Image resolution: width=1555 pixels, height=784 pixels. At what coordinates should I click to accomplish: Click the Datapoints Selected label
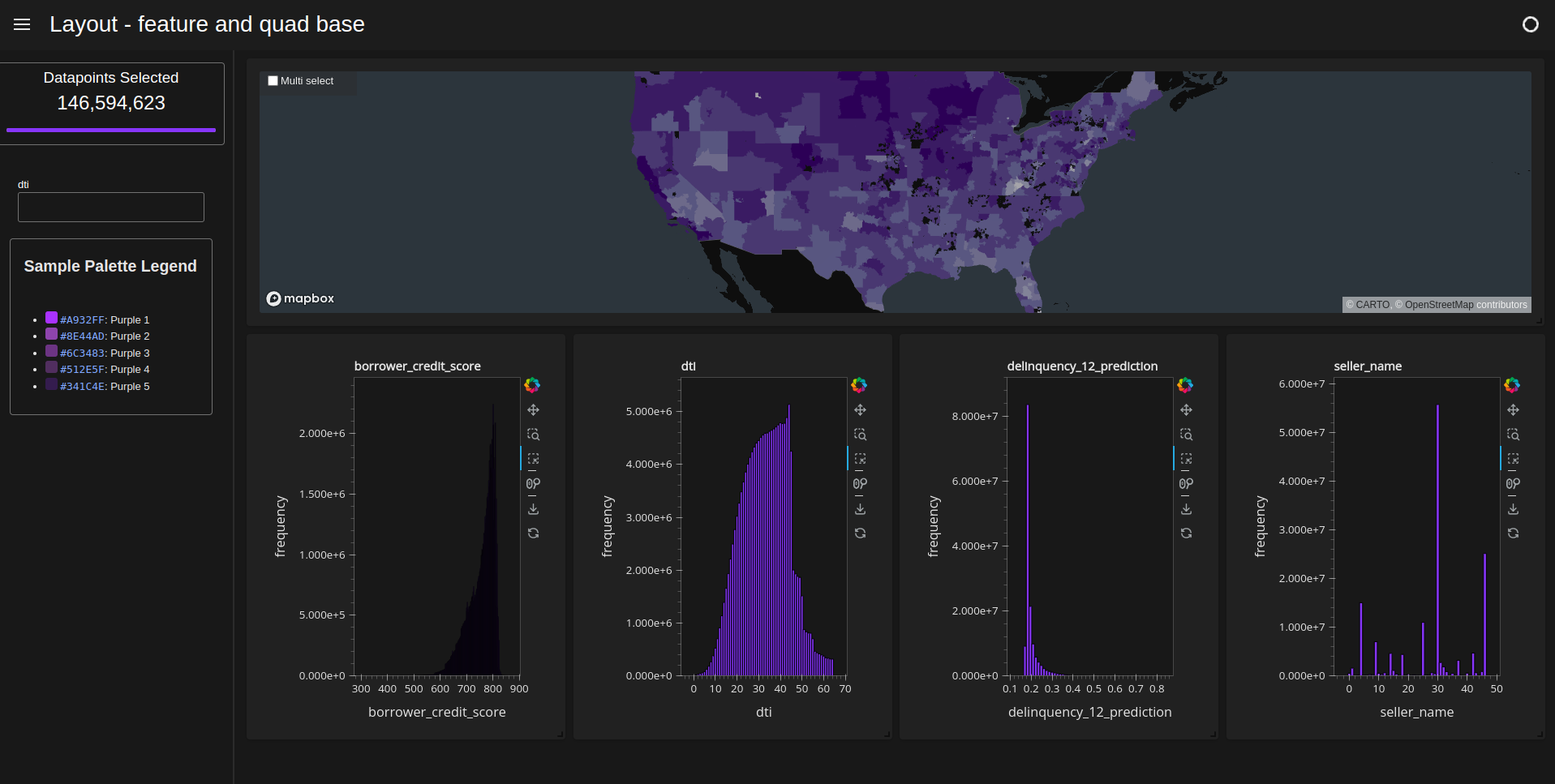pyautogui.click(x=111, y=78)
